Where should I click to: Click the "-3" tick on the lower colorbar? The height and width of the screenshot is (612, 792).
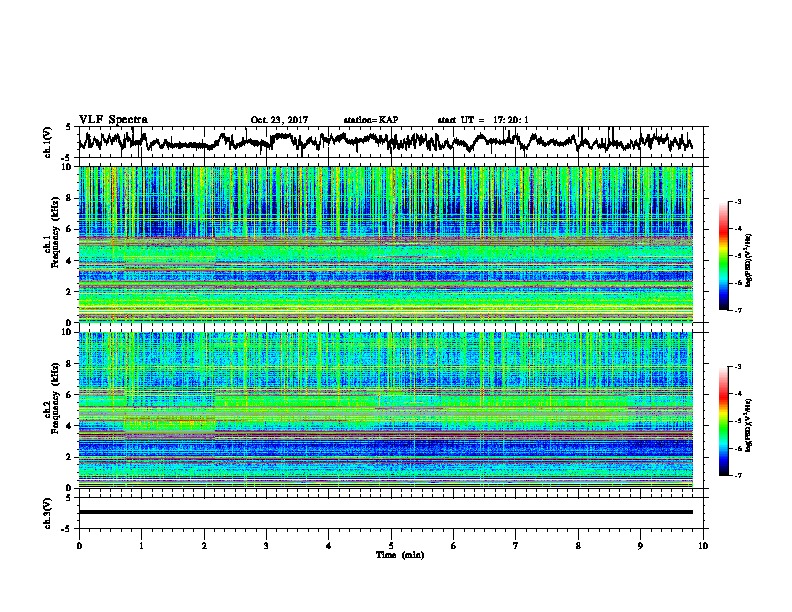pos(737,367)
